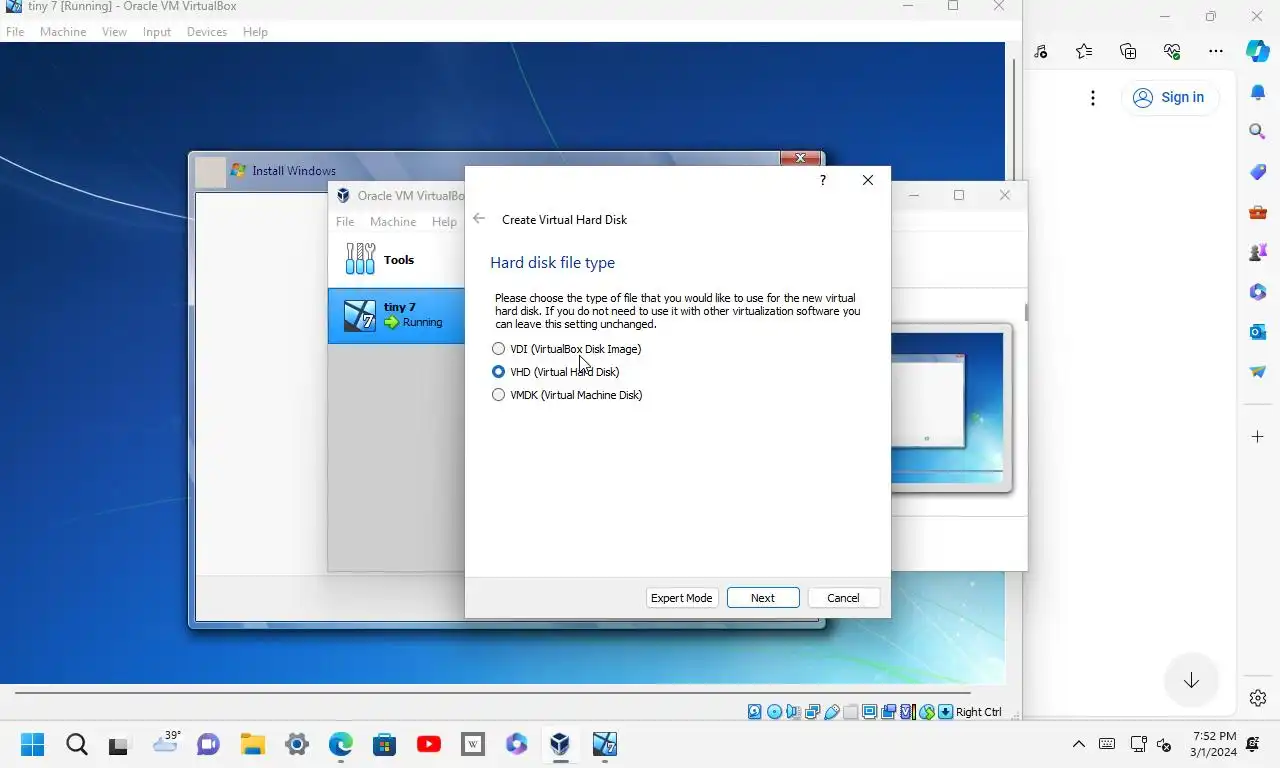Image resolution: width=1280 pixels, height=768 pixels.
Task: Click the tiny 7 VM preview thumbnail
Action: tap(950, 408)
